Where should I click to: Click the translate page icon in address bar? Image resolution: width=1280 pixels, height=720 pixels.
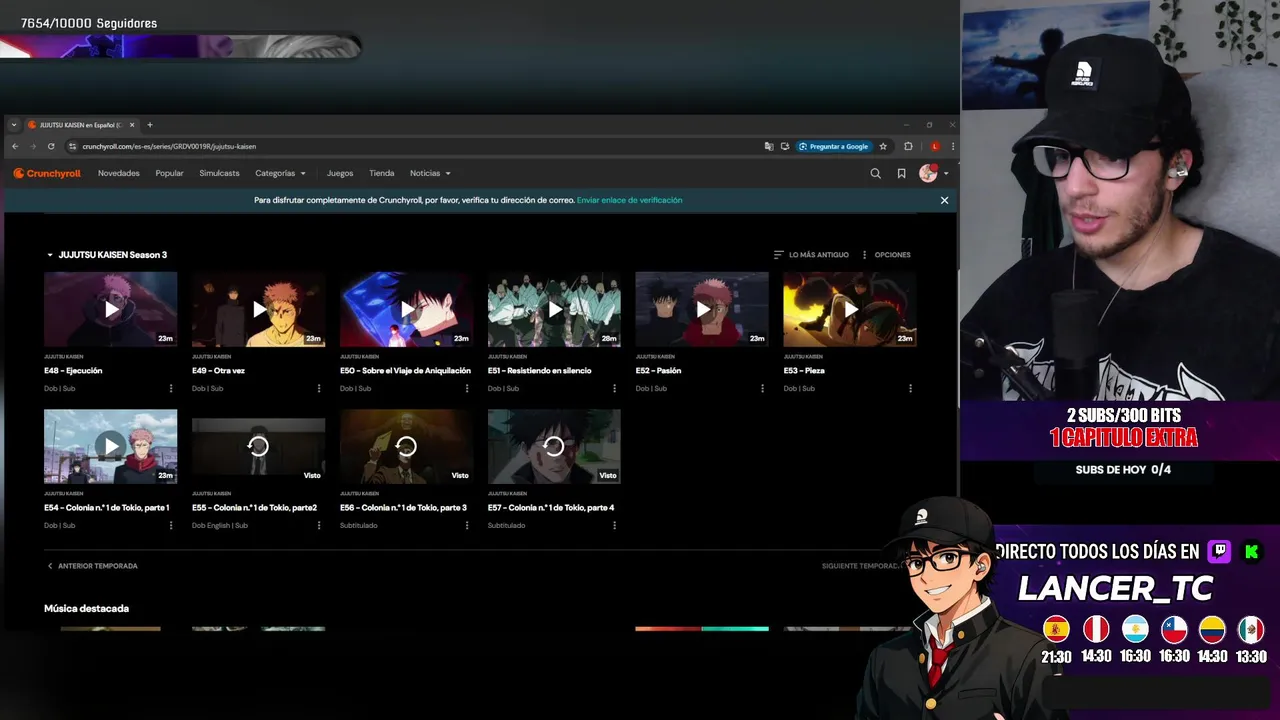click(x=768, y=146)
